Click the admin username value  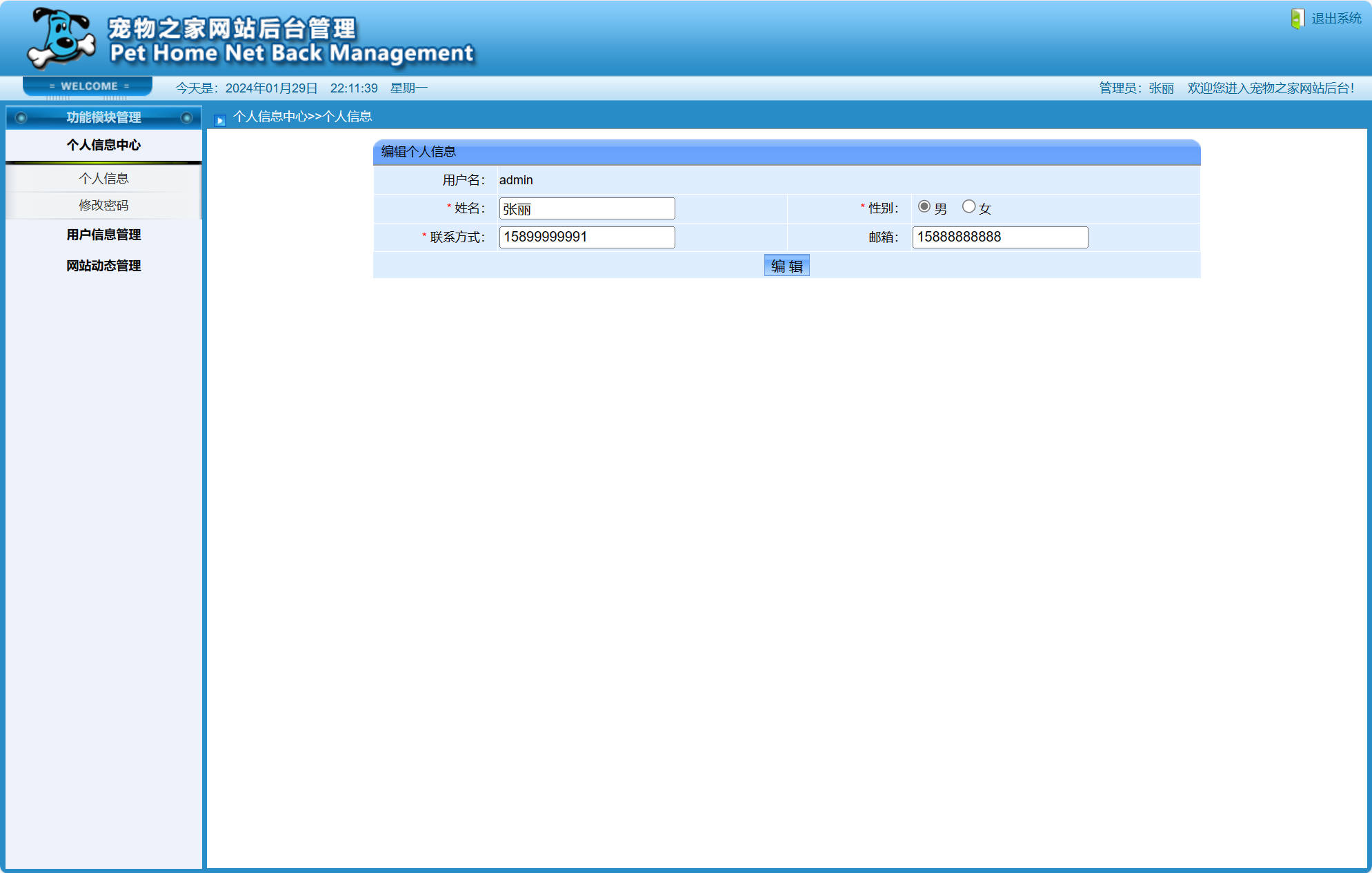click(516, 180)
